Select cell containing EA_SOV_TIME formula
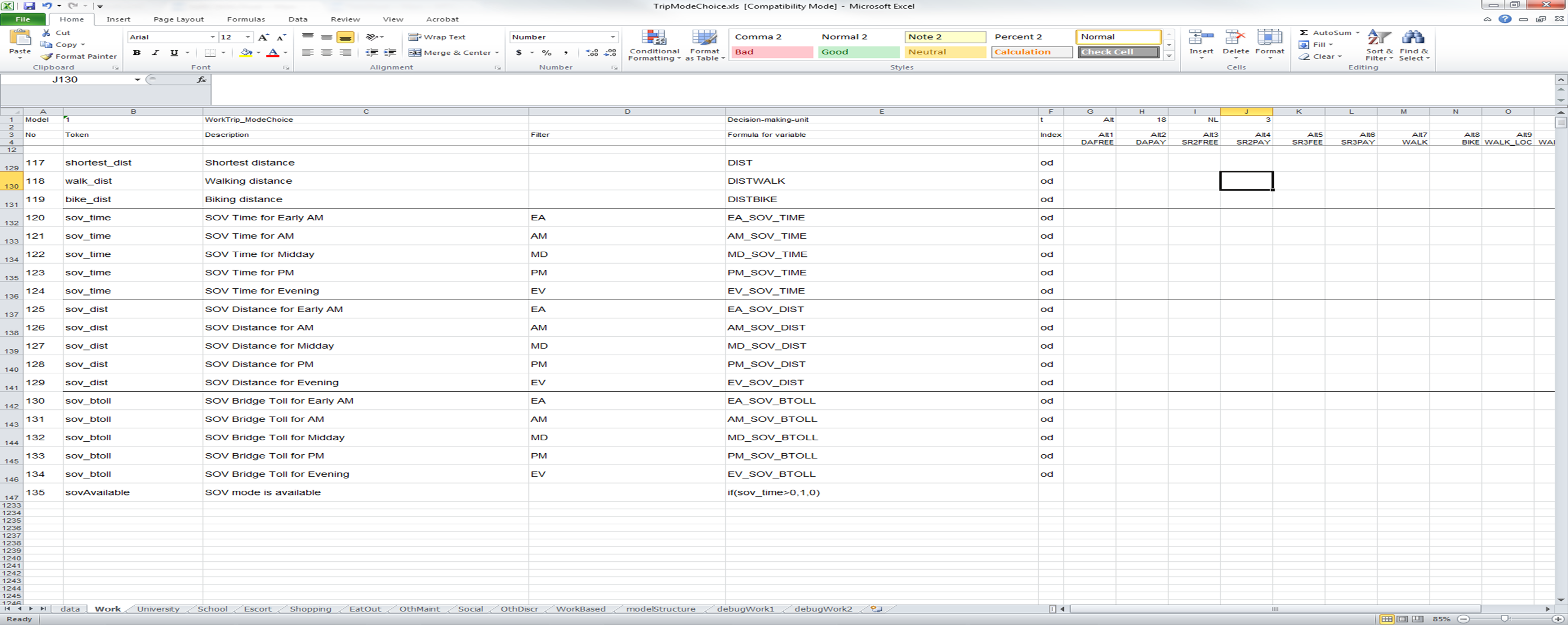Viewport: 1568px width, 625px height. (x=766, y=217)
